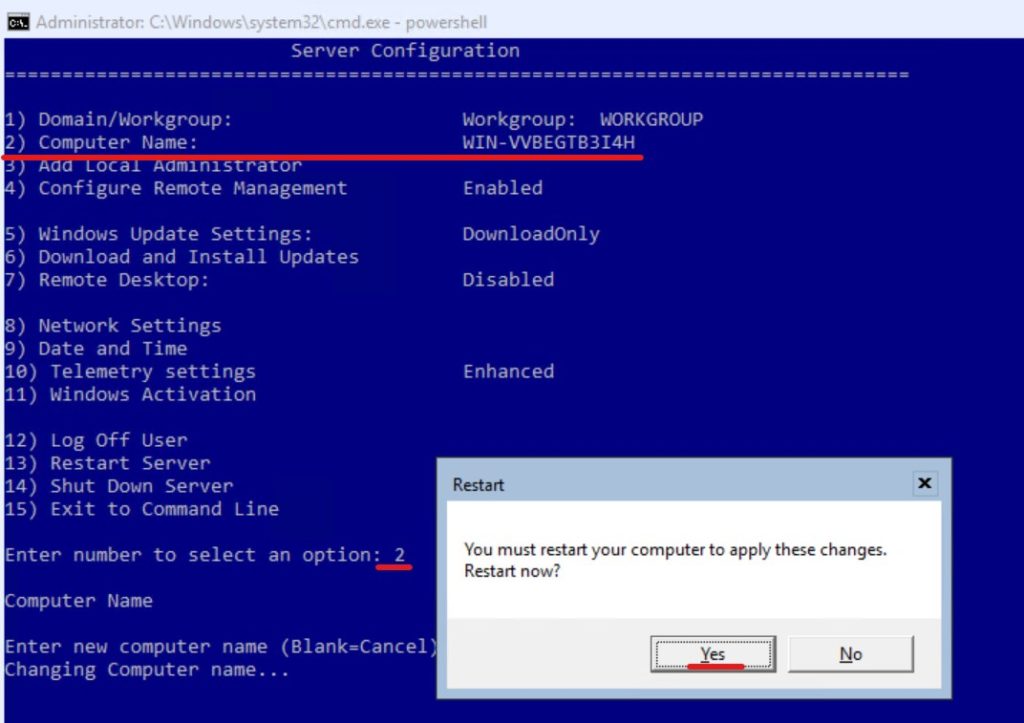Click the Administrator cmd.exe window title text

262,22
